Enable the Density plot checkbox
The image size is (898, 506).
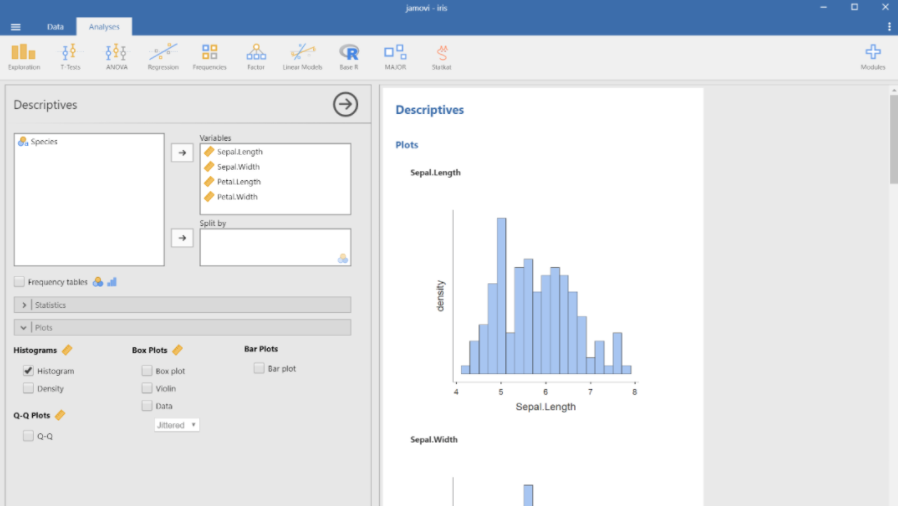click(x=29, y=388)
